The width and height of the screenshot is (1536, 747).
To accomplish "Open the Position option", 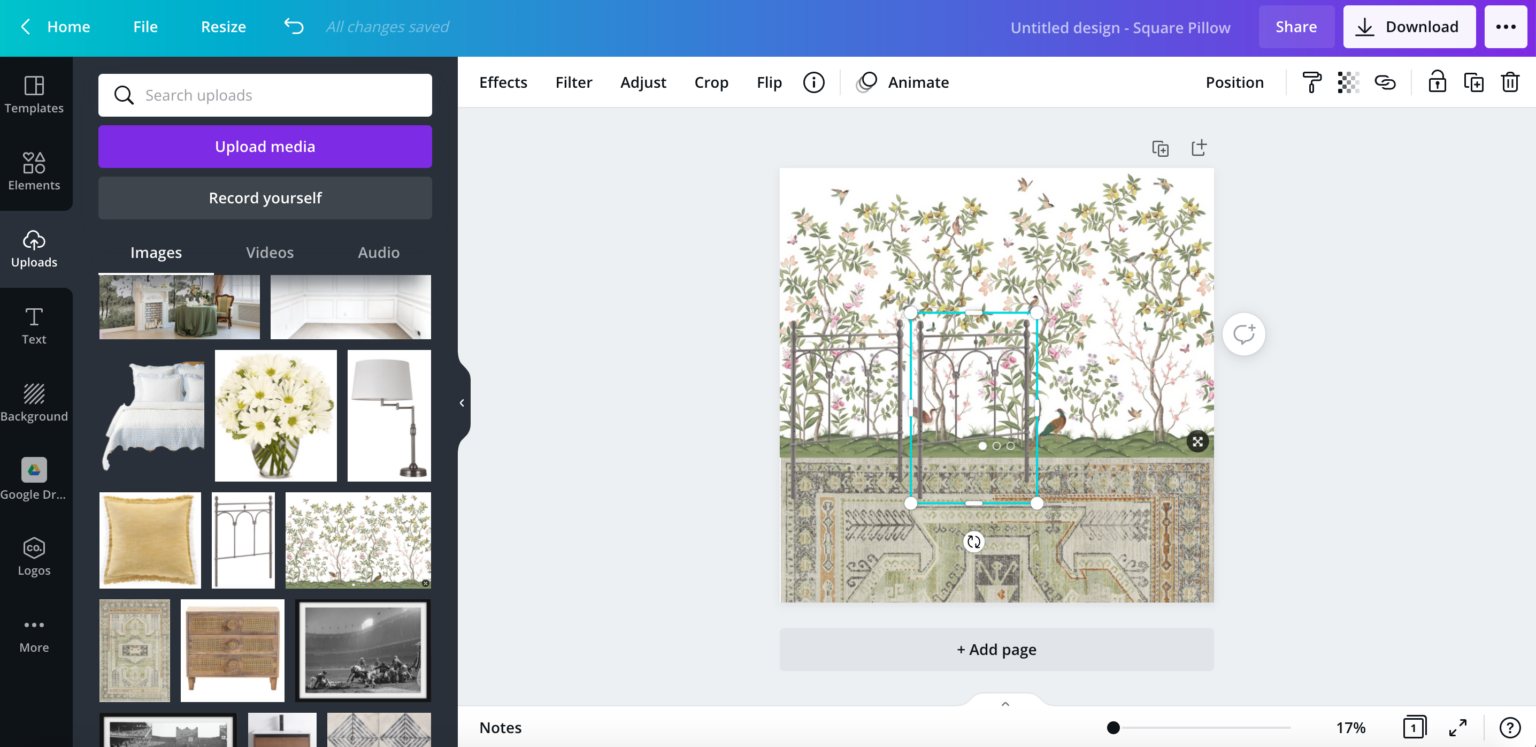I will point(1234,82).
